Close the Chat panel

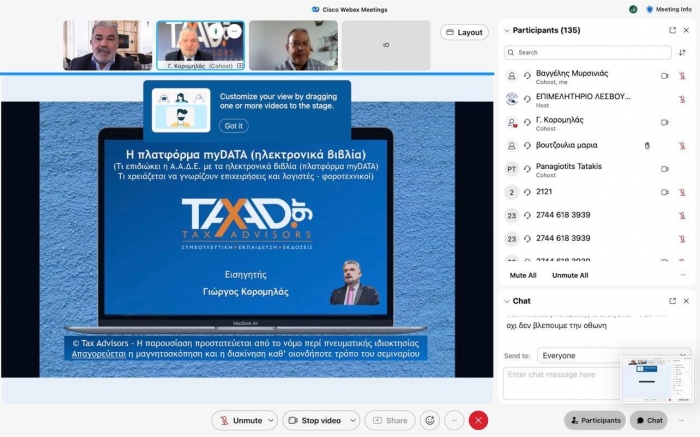point(686,300)
